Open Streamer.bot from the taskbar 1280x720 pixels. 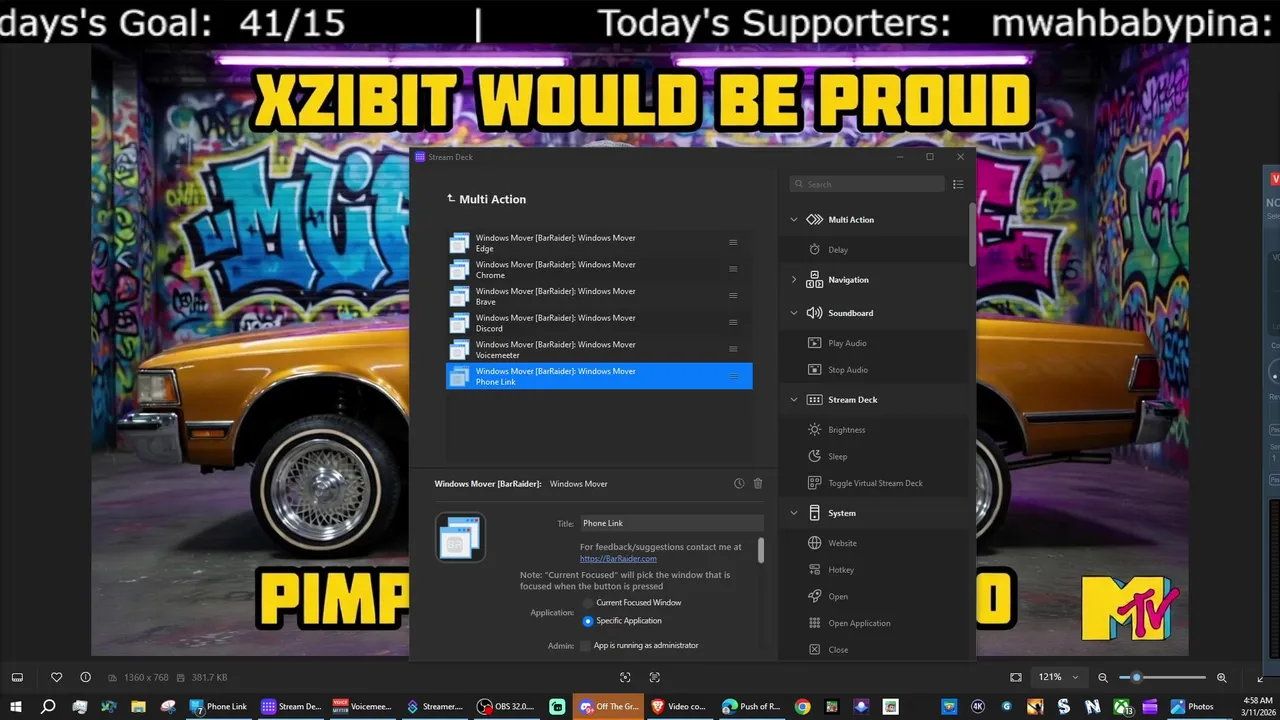[435, 706]
